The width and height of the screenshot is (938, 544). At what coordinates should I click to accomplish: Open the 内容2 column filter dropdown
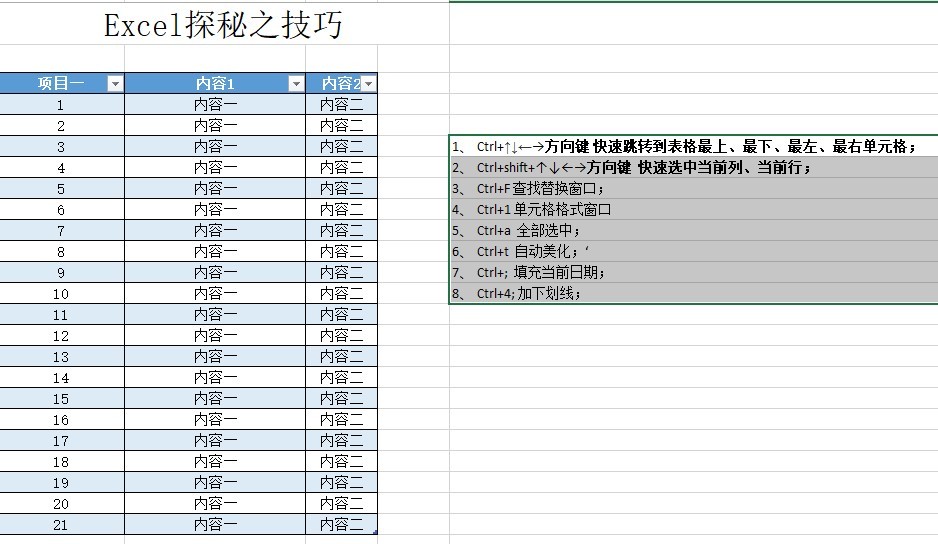[368, 84]
